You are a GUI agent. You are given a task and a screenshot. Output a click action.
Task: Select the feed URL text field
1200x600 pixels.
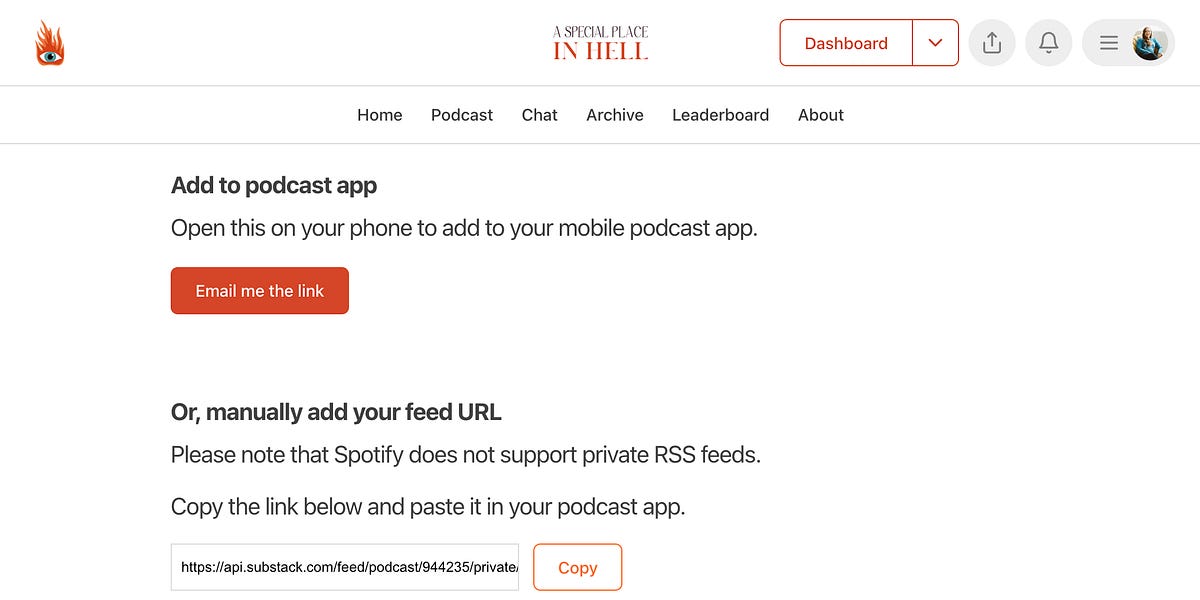[344, 567]
